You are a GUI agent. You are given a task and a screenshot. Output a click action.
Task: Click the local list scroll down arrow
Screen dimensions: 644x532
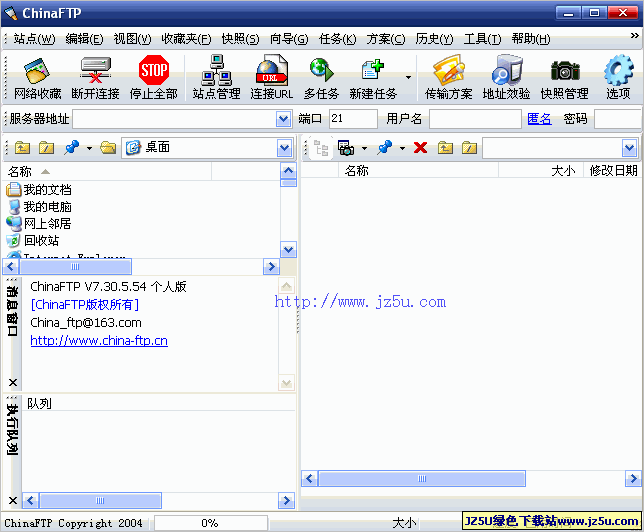click(x=288, y=249)
